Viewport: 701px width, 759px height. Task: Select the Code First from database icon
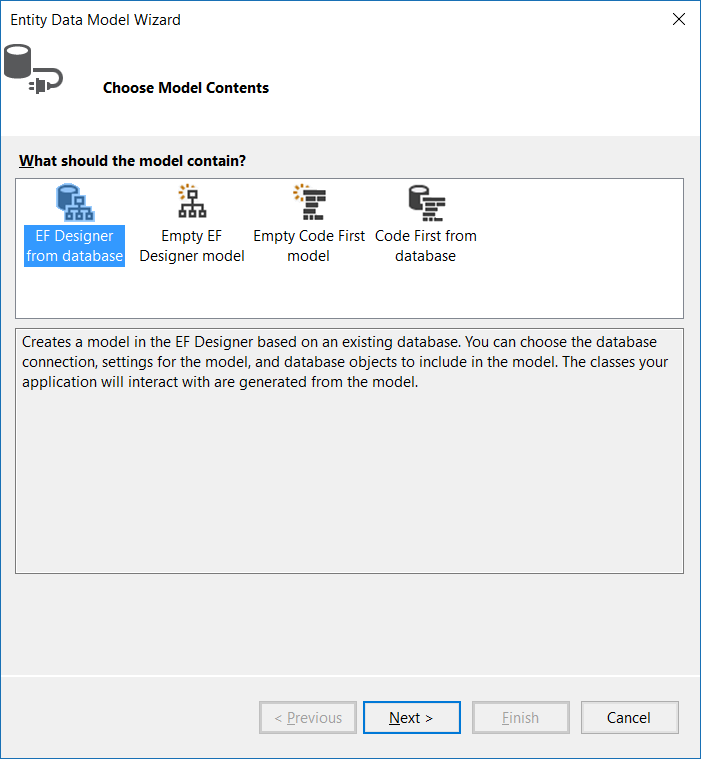(427, 203)
